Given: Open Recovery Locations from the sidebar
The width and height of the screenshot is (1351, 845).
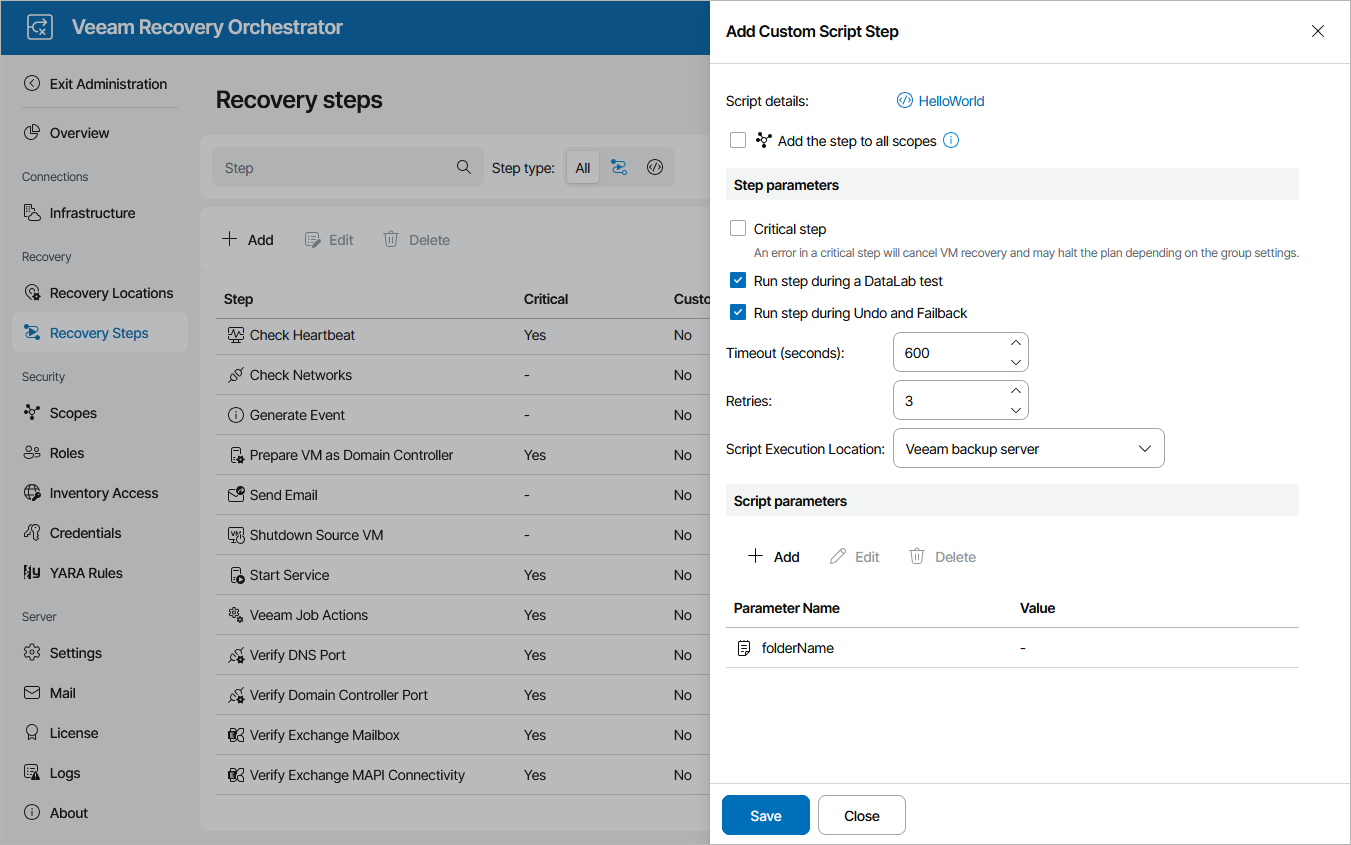Looking at the screenshot, I should [x=110, y=292].
